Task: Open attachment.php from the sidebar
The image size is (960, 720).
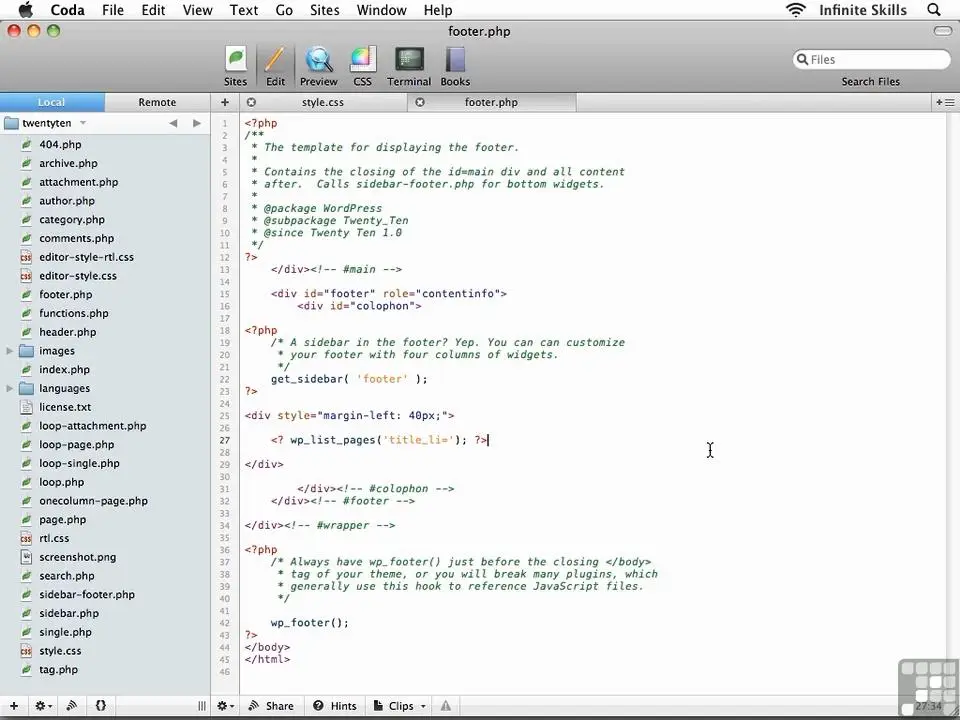Action: click(78, 182)
